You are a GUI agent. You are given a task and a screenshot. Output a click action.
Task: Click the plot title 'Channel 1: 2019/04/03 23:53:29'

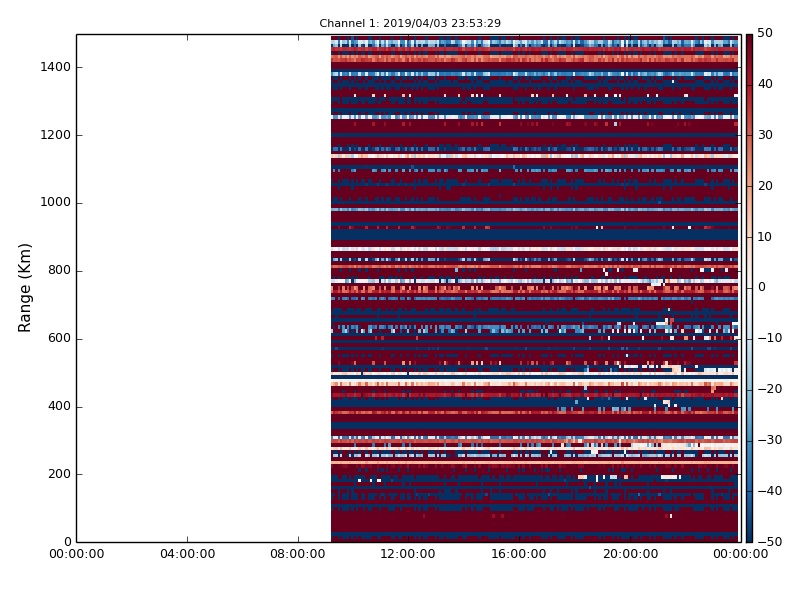410,23
